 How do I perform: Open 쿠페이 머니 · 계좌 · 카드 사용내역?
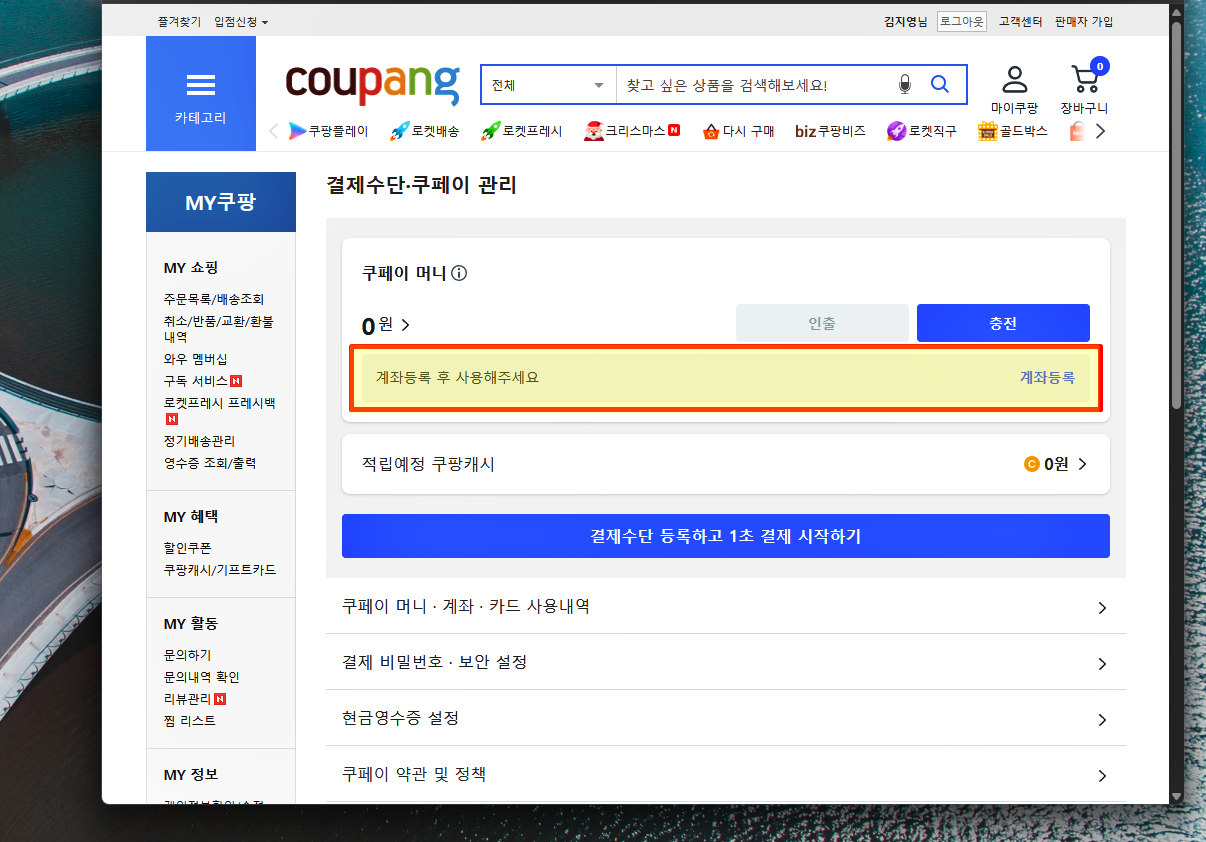pyautogui.click(x=726, y=606)
